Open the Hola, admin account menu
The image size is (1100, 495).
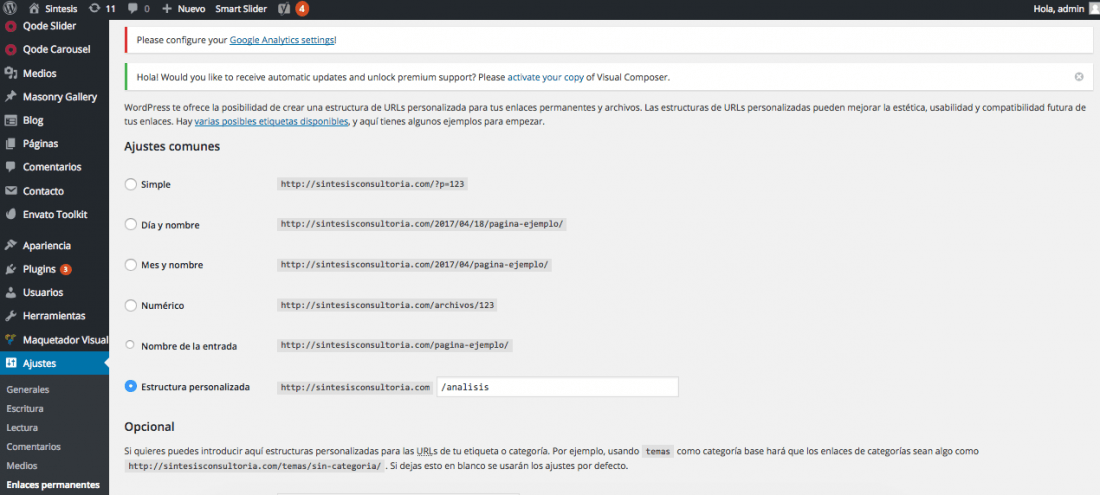(x=1059, y=9)
